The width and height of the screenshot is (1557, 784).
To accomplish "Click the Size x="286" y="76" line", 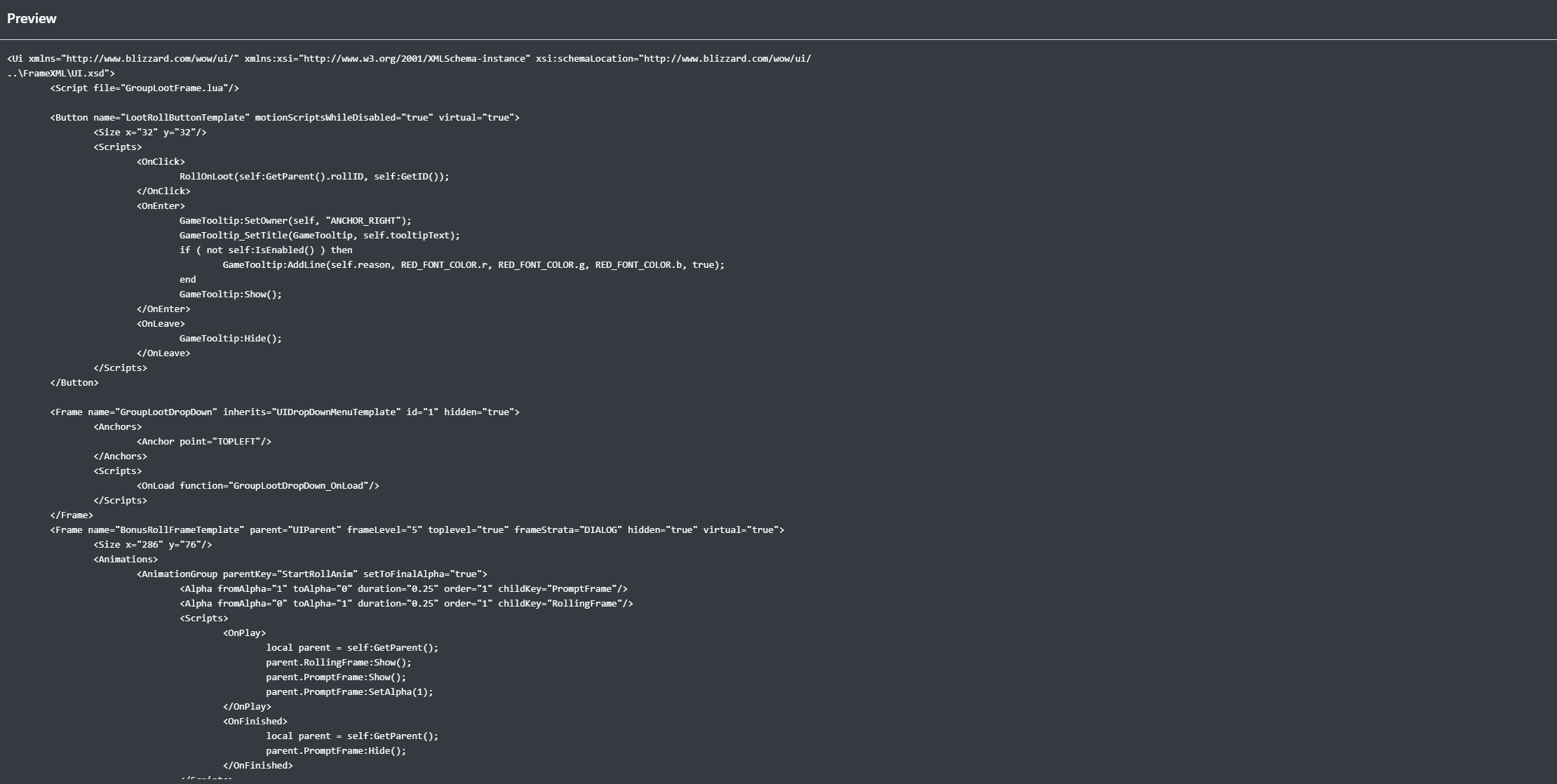I will click(152, 545).
